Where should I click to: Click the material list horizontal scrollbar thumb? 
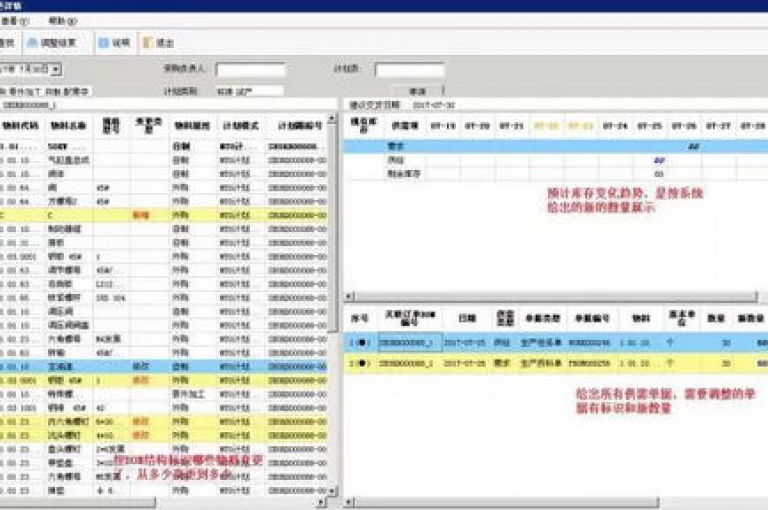pyautogui.click(x=77, y=502)
